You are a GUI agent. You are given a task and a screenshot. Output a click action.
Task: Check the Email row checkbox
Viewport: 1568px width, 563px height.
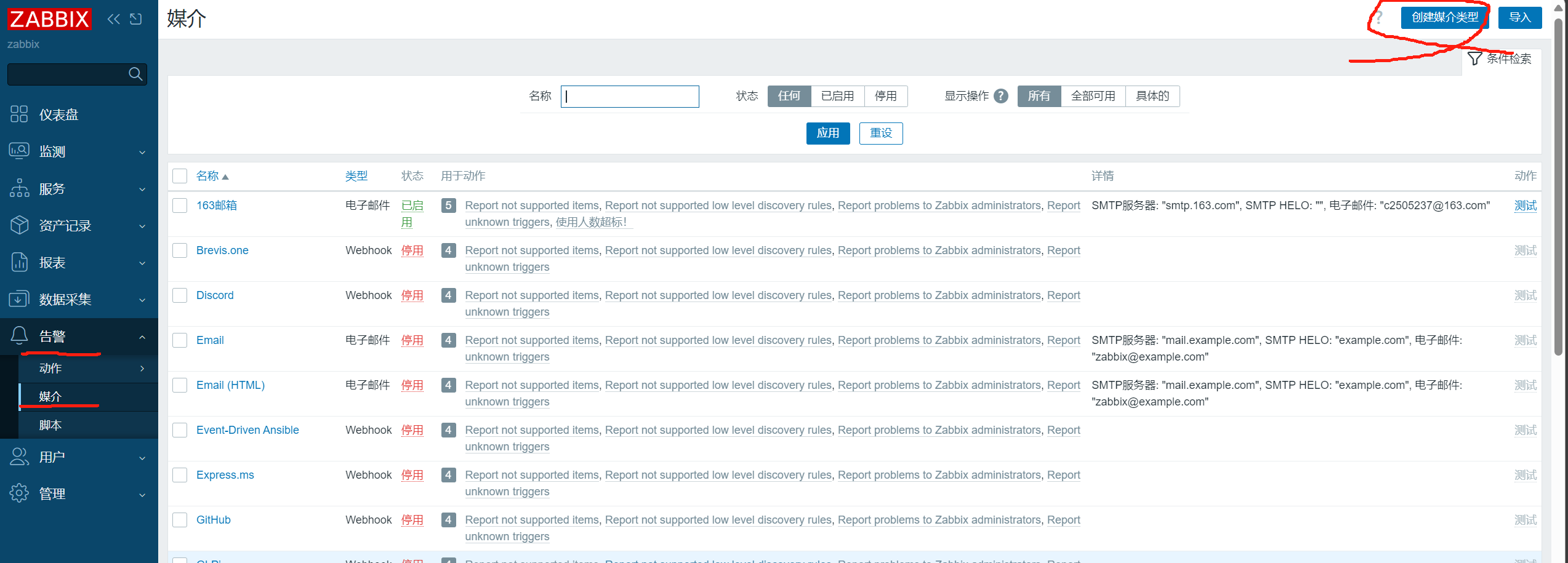click(x=180, y=340)
